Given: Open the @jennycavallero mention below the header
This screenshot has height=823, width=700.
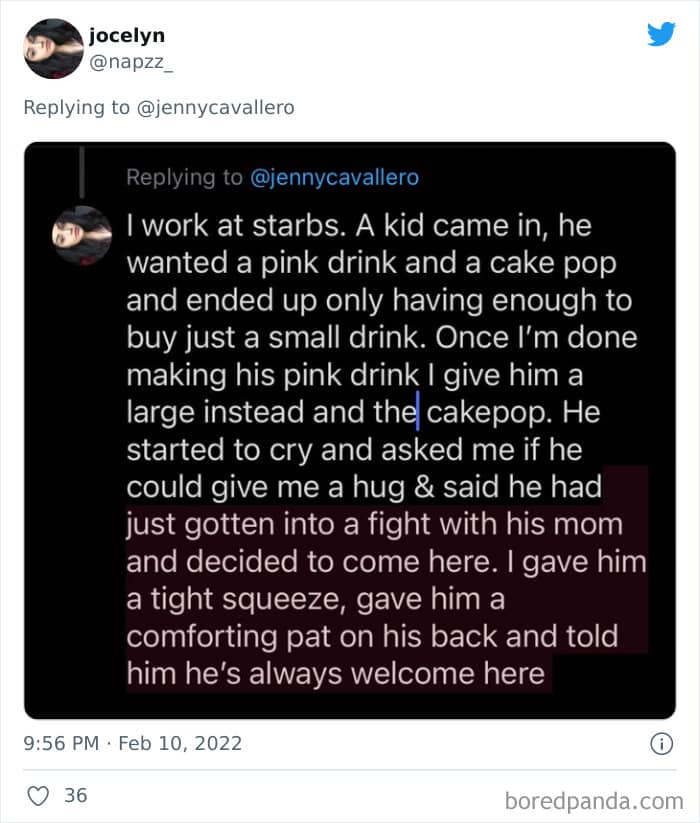Looking at the screenshot, I should point(215,107).
